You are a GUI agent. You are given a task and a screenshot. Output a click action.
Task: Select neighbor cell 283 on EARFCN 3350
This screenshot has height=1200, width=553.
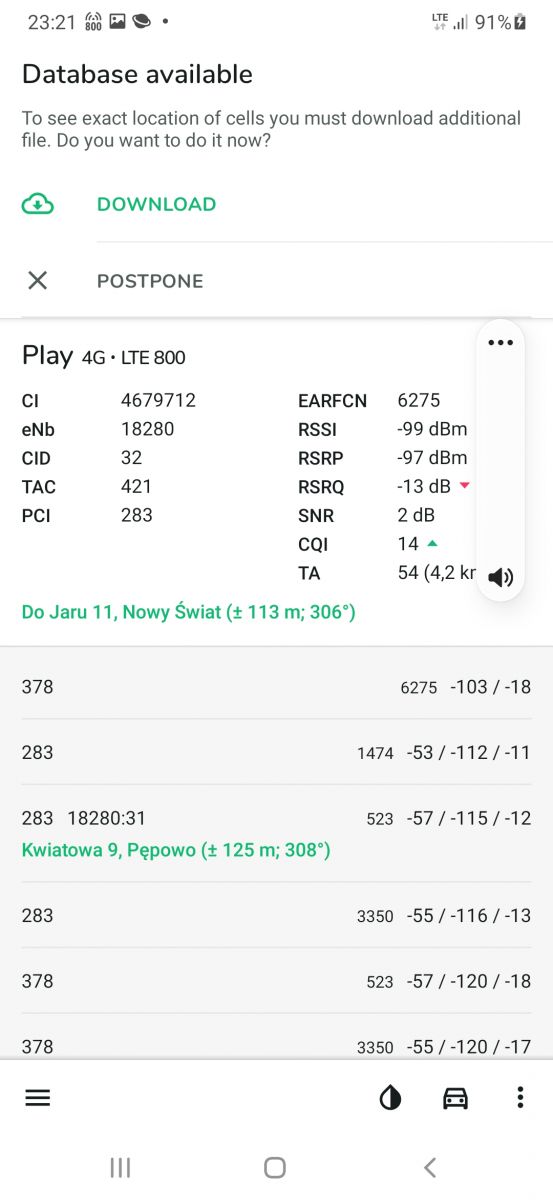276,915
